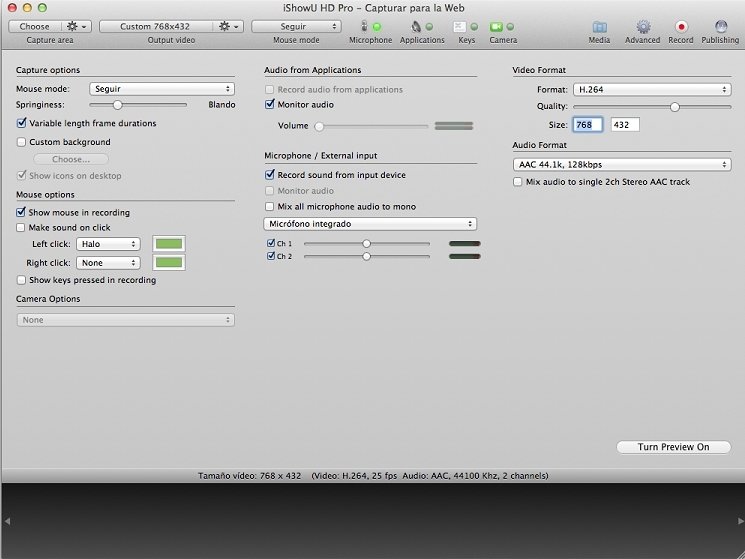
Task: Click the left preview scroll arrow
Action: click(7, 521)
